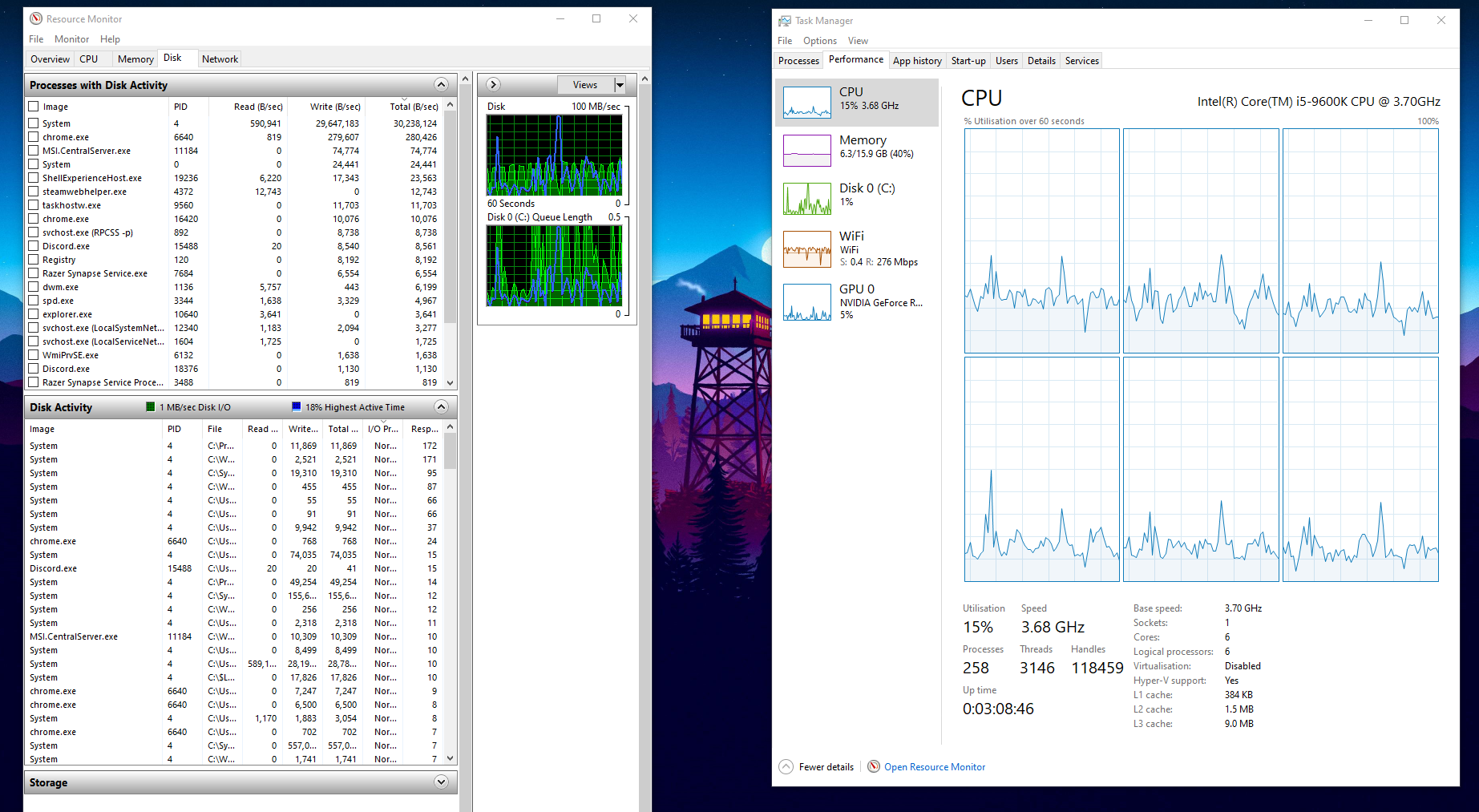Viewport: 1479px width, 812px height.
Task: Tick the checkbox for taskhostw.exe
Action: click(x=34, y=205)
